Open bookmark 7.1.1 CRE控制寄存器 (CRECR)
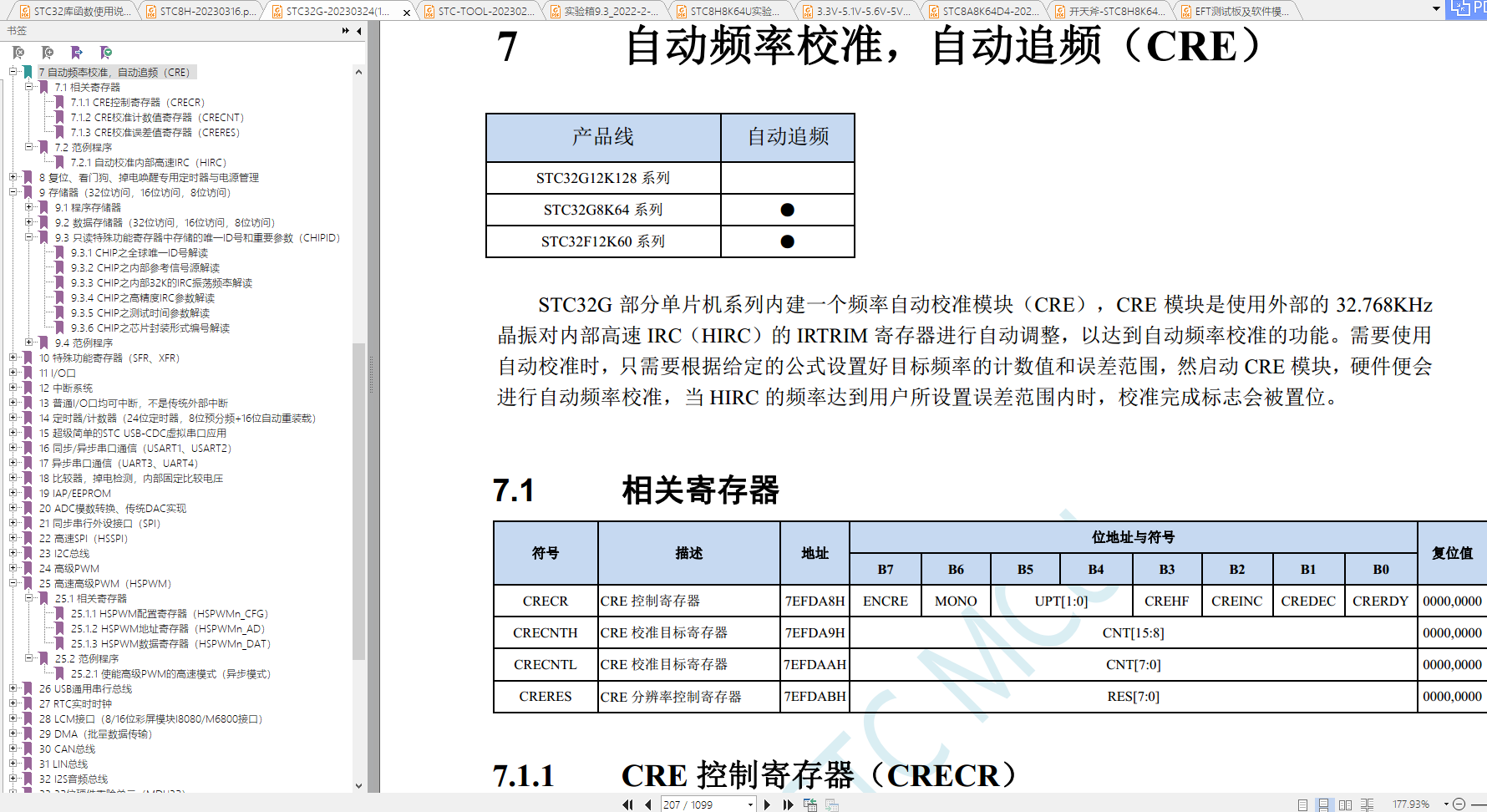The height and width of the screenshot is (812, 1487). click(137, 102)
